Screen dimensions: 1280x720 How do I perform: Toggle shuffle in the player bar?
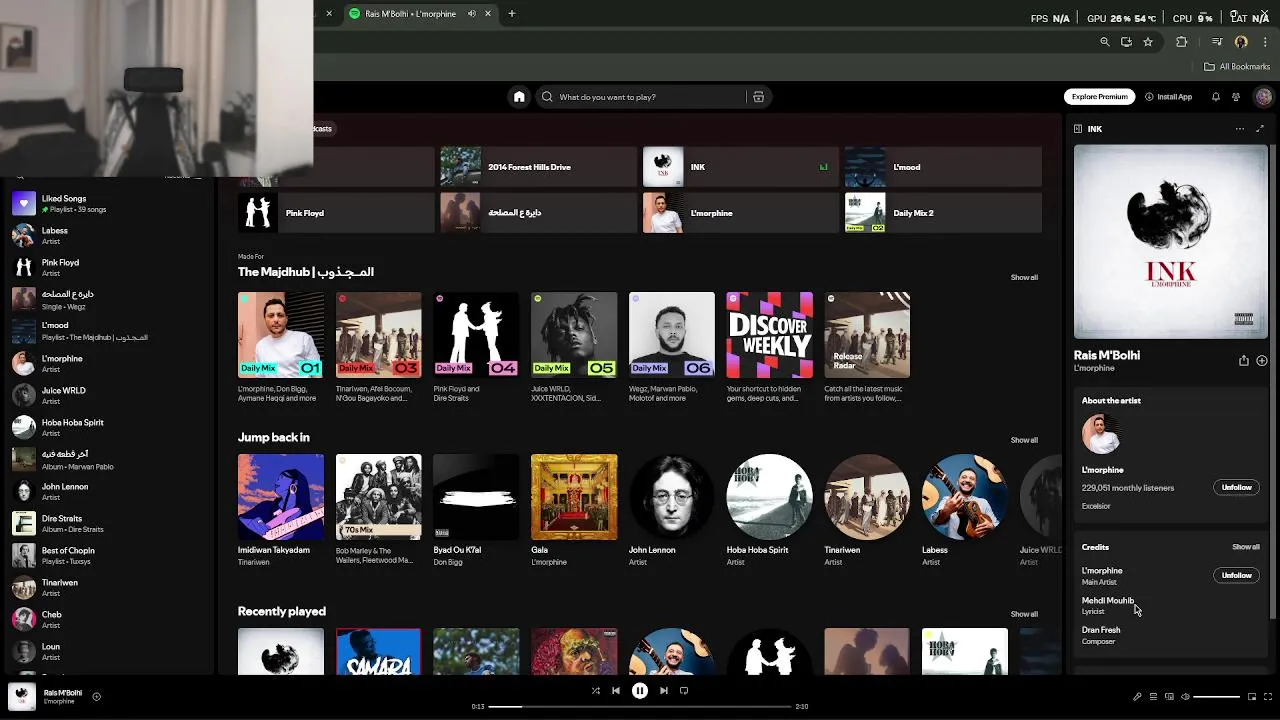coord(596,690)
